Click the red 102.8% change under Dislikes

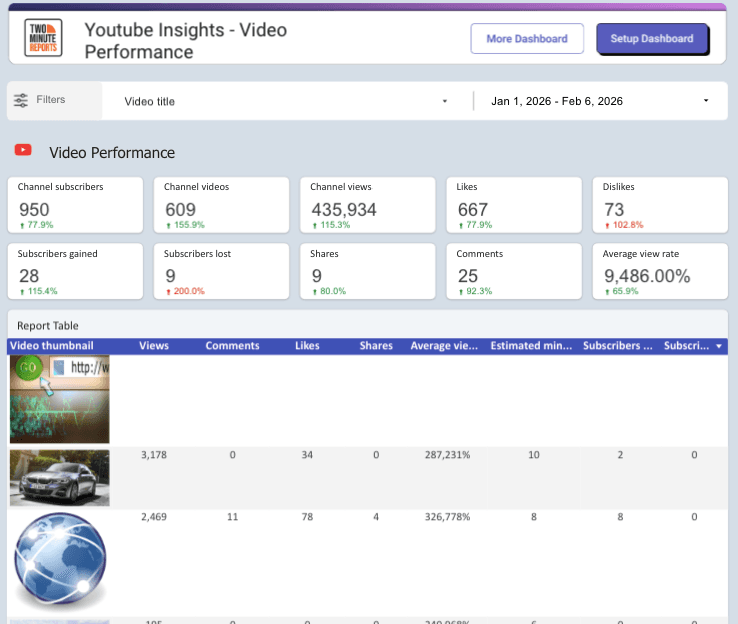[624, 225]
